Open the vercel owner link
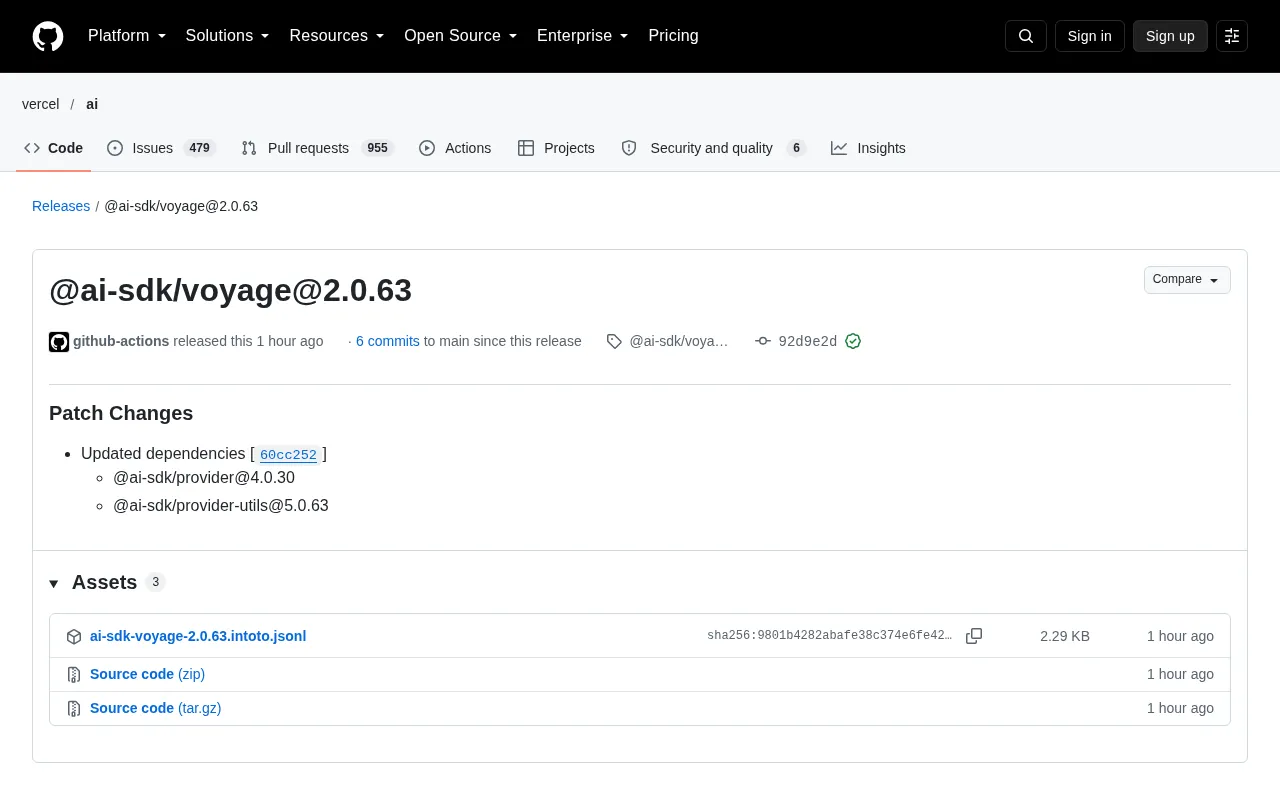Screen dimensions: 1280x800 pyautogui.click(x=41, y=104)
